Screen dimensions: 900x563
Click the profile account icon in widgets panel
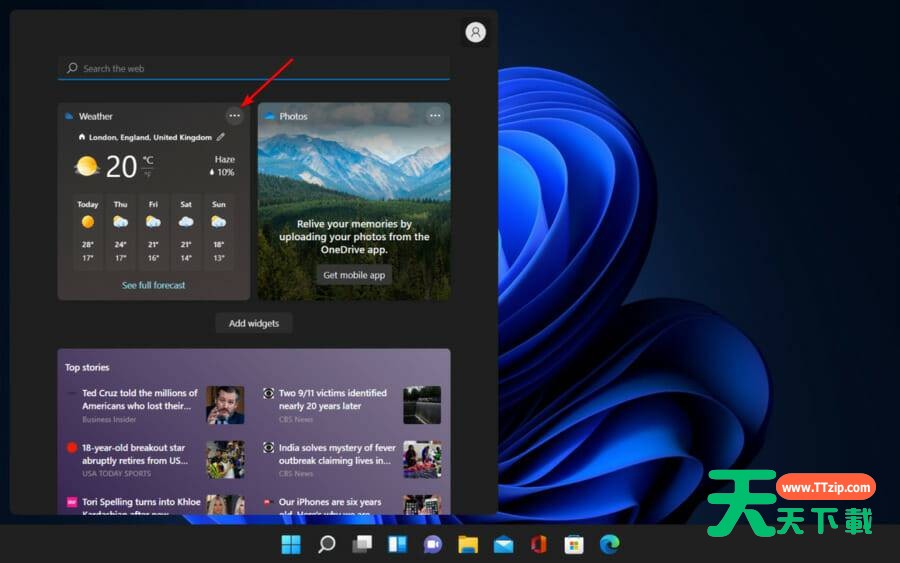pyautogui.click(x=476, y=33)
